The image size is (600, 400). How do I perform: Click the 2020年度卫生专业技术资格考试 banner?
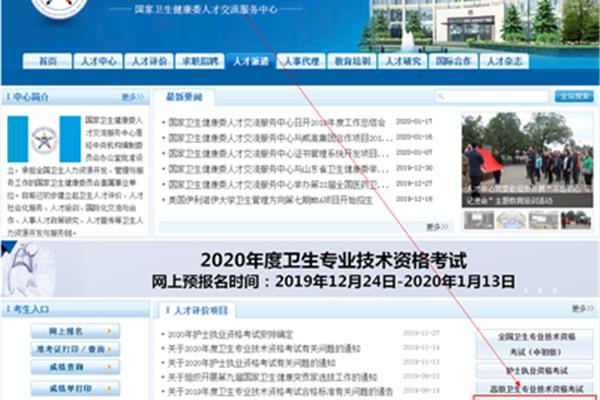[x=300, y=269]
